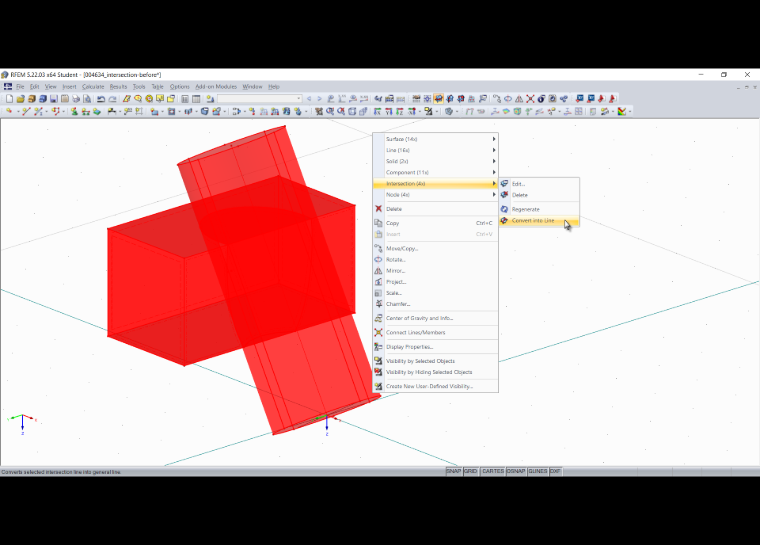This screenshot has width=760, height=545.
Task: Choose Regenerate in the Intersection submenu
Action: click(x=539, y=209)
